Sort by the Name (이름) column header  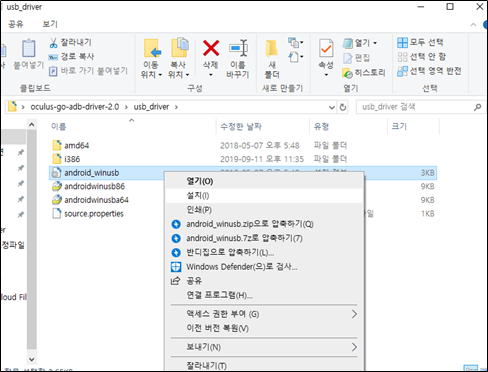(x=59, y=127)
